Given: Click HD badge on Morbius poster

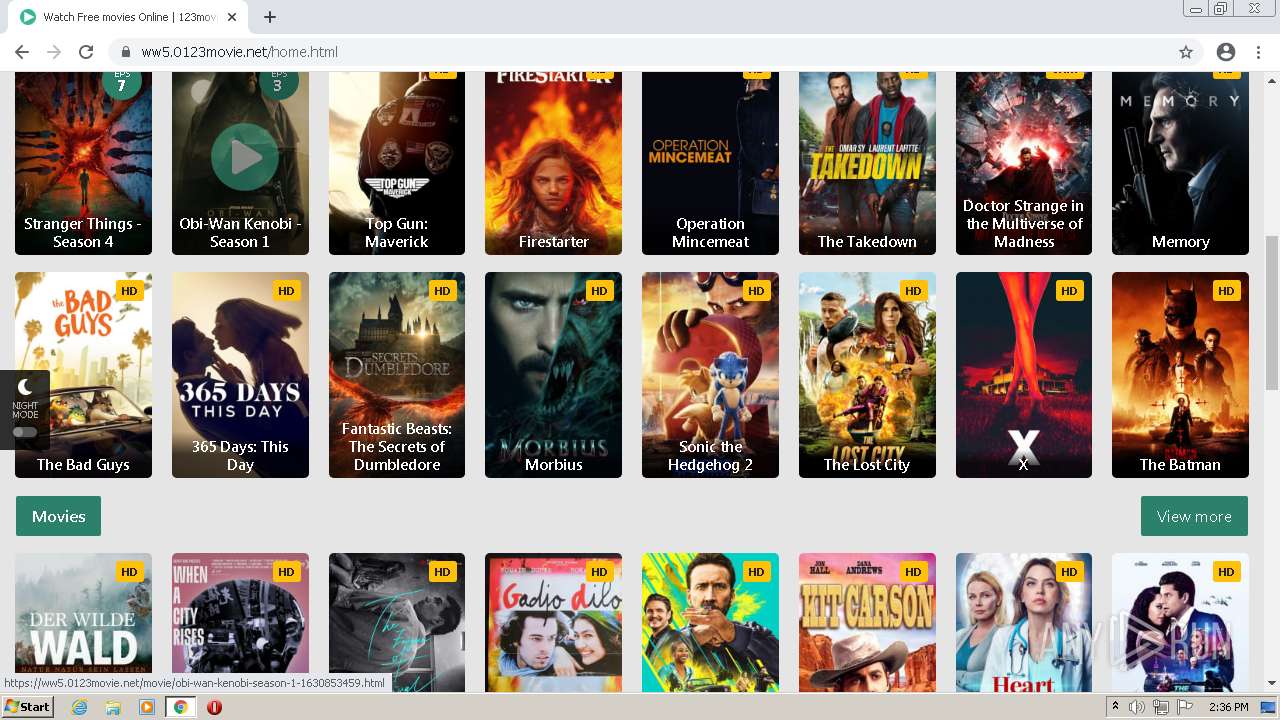Looking at the screenshot, I should (x=599, y=291).
